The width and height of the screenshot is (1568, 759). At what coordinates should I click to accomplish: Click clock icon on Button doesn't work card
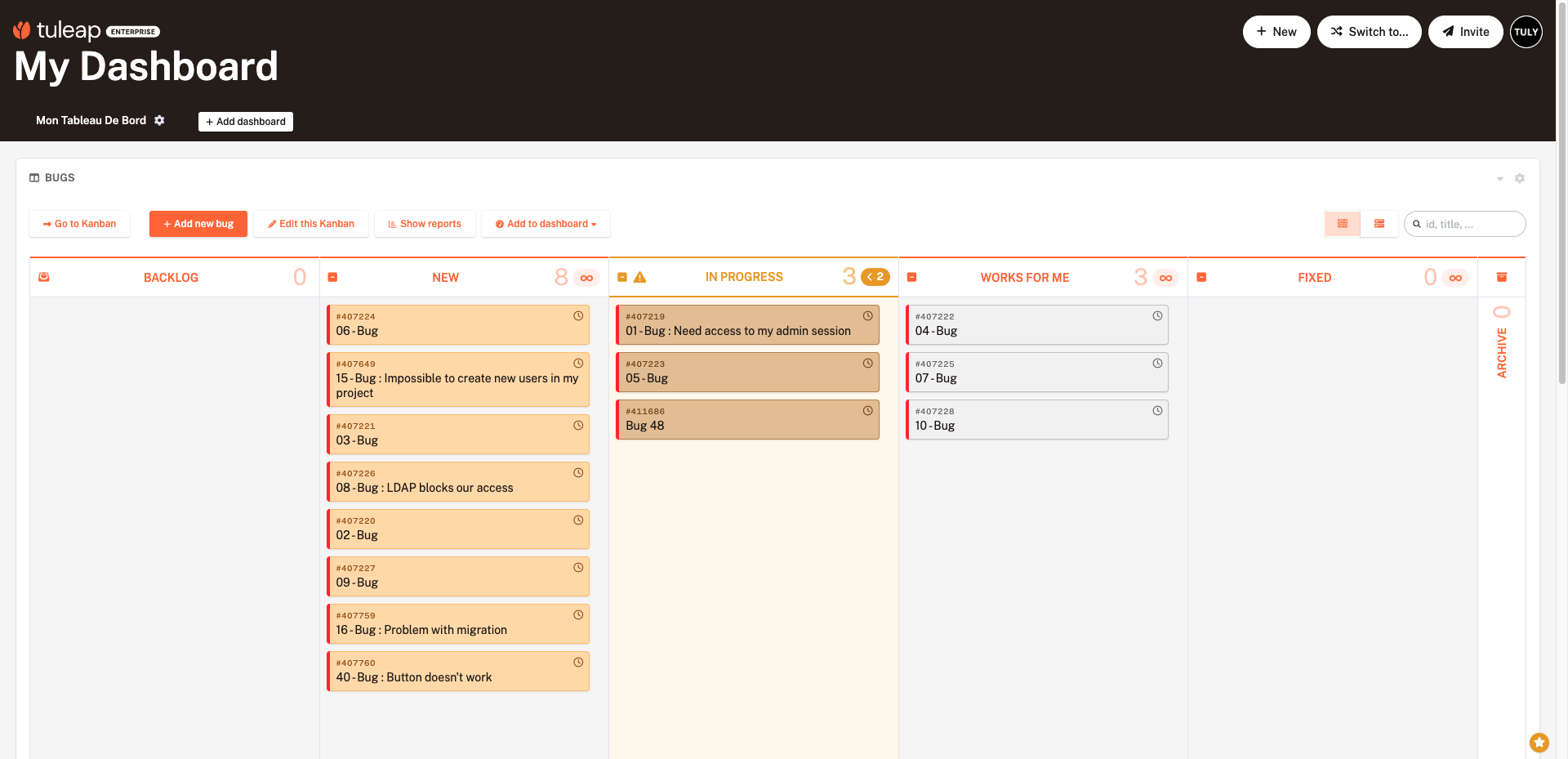[578, 663]
